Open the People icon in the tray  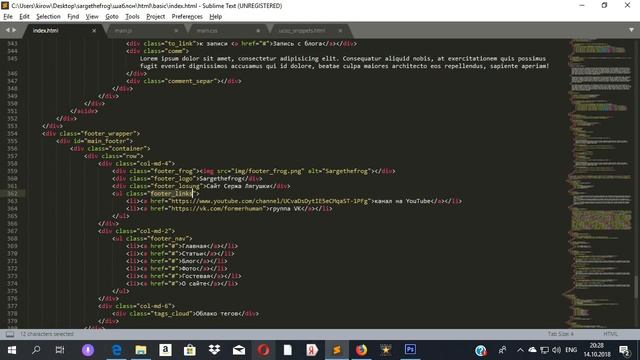pyautogui.click(x=502, y=350)
